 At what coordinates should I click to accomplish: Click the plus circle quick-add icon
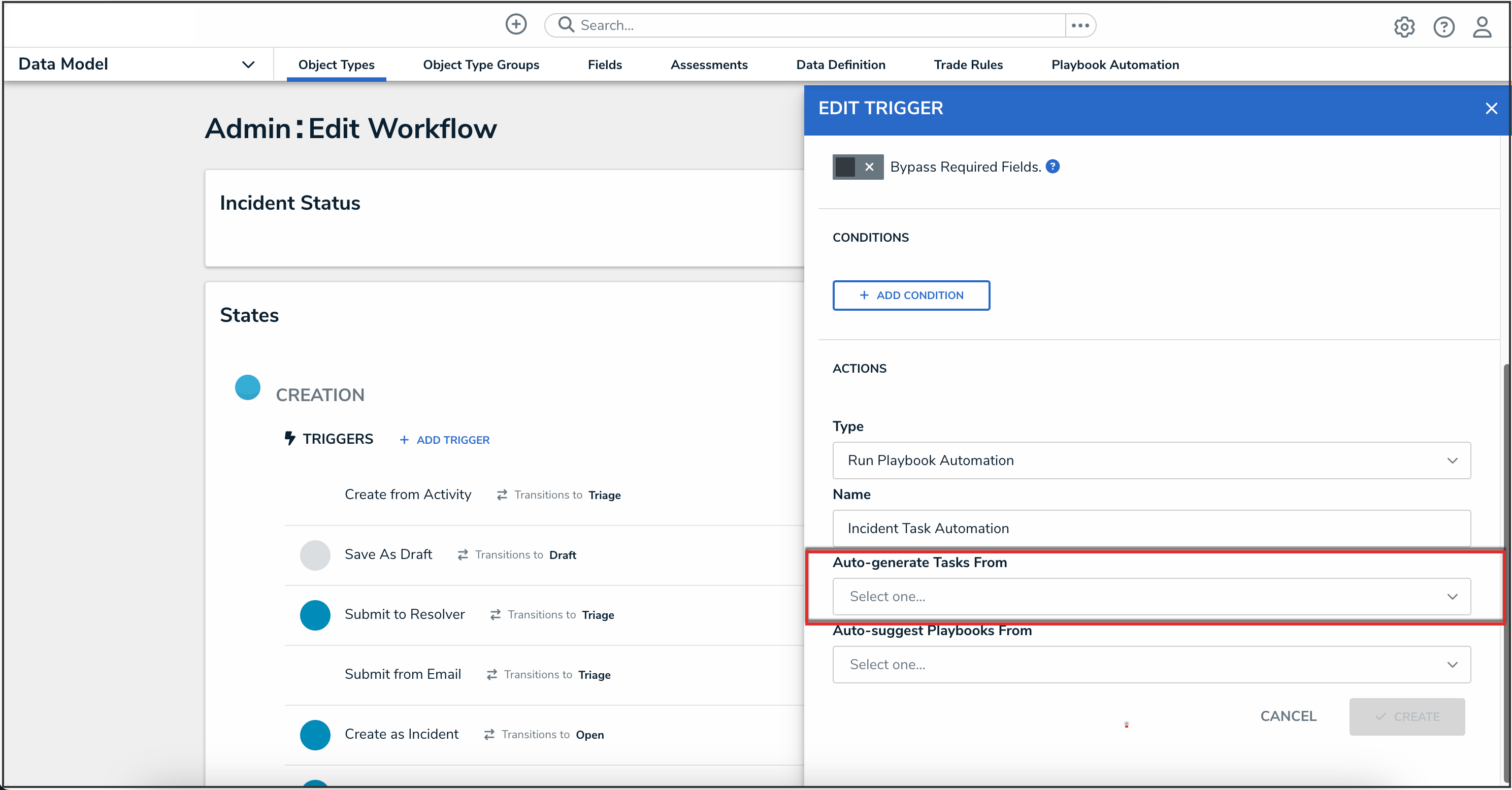click(515, 25)
